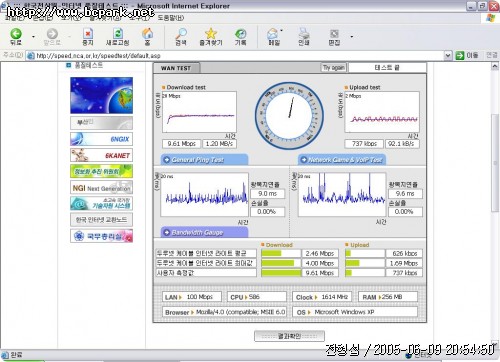Screen dimensions: 500x362
Task: Click the vertical page scrollbar thumb
Action: (x=495, y=162)
